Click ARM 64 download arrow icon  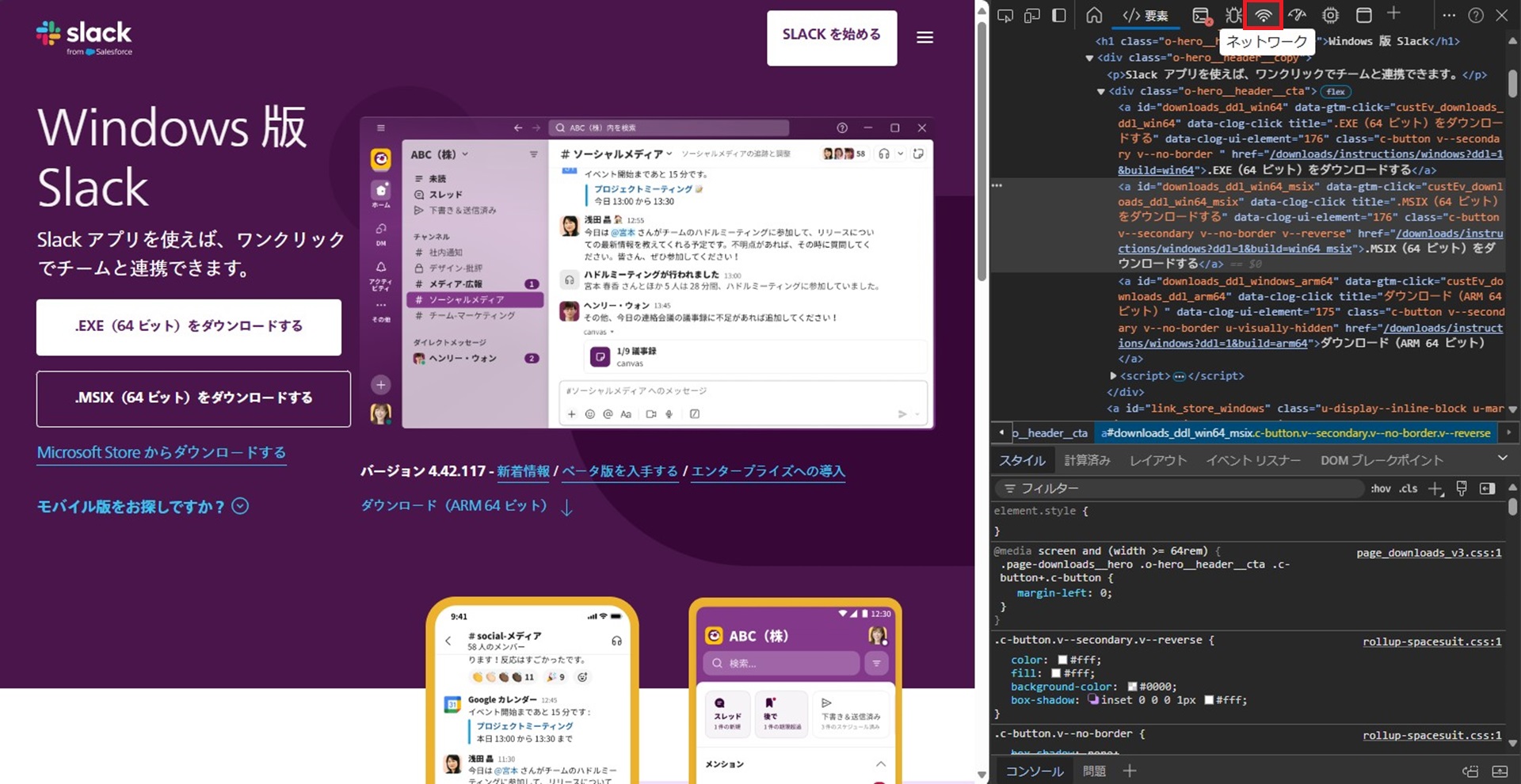566,507
